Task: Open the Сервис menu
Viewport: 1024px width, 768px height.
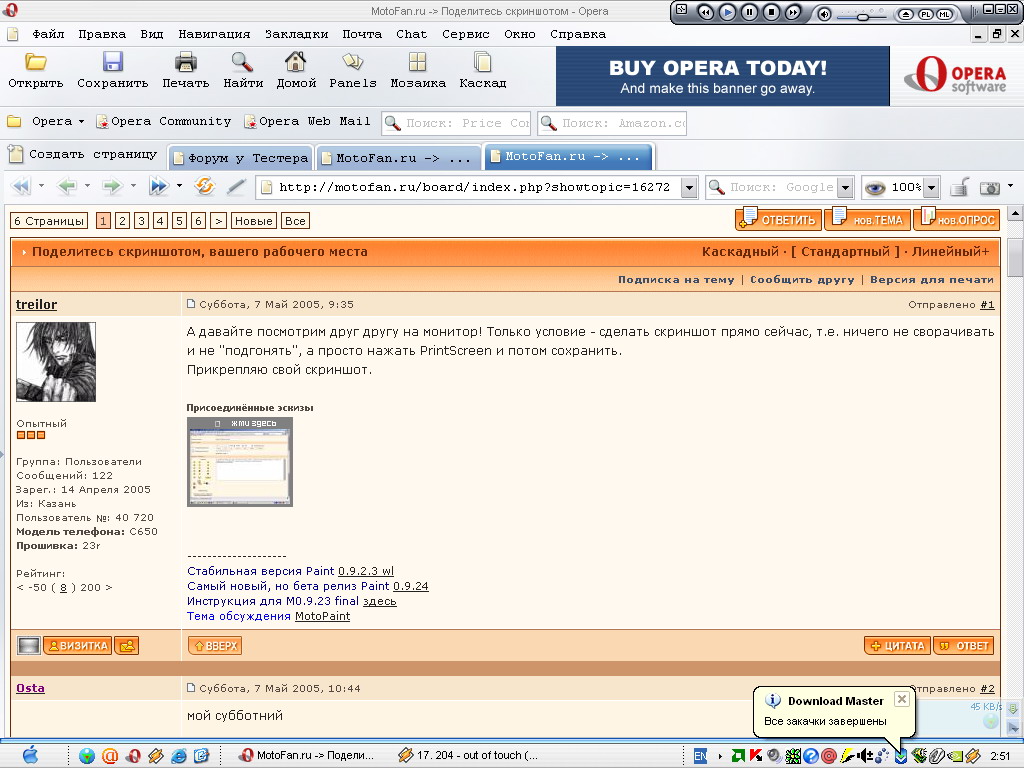Action: [x=466, y=34]
